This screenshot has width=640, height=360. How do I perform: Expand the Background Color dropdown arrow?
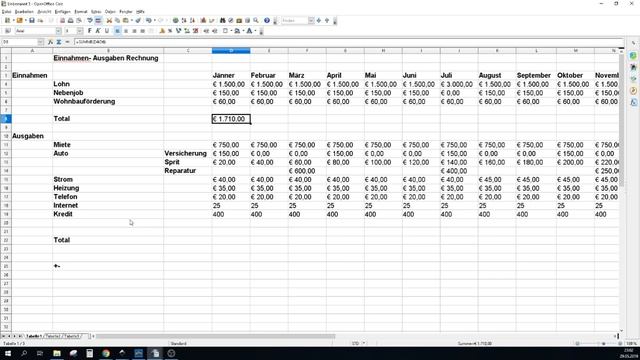[243, 31]
